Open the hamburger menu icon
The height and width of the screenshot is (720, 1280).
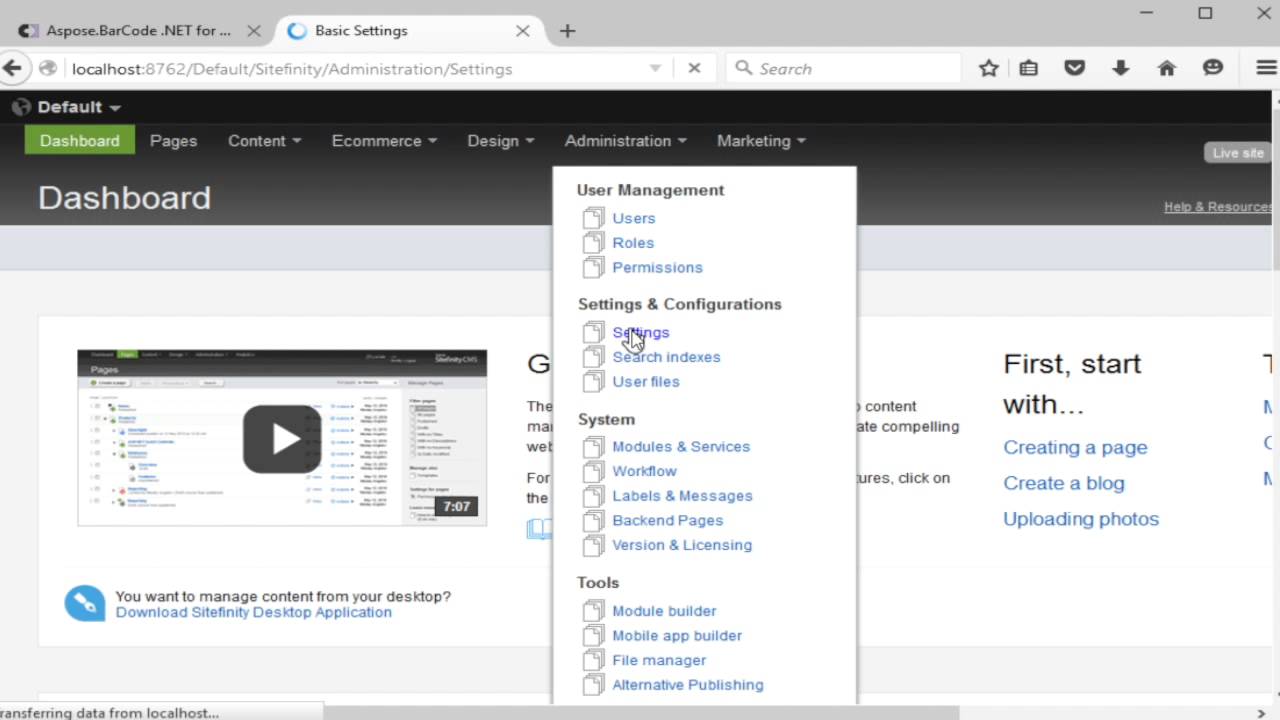(1266, 68)
